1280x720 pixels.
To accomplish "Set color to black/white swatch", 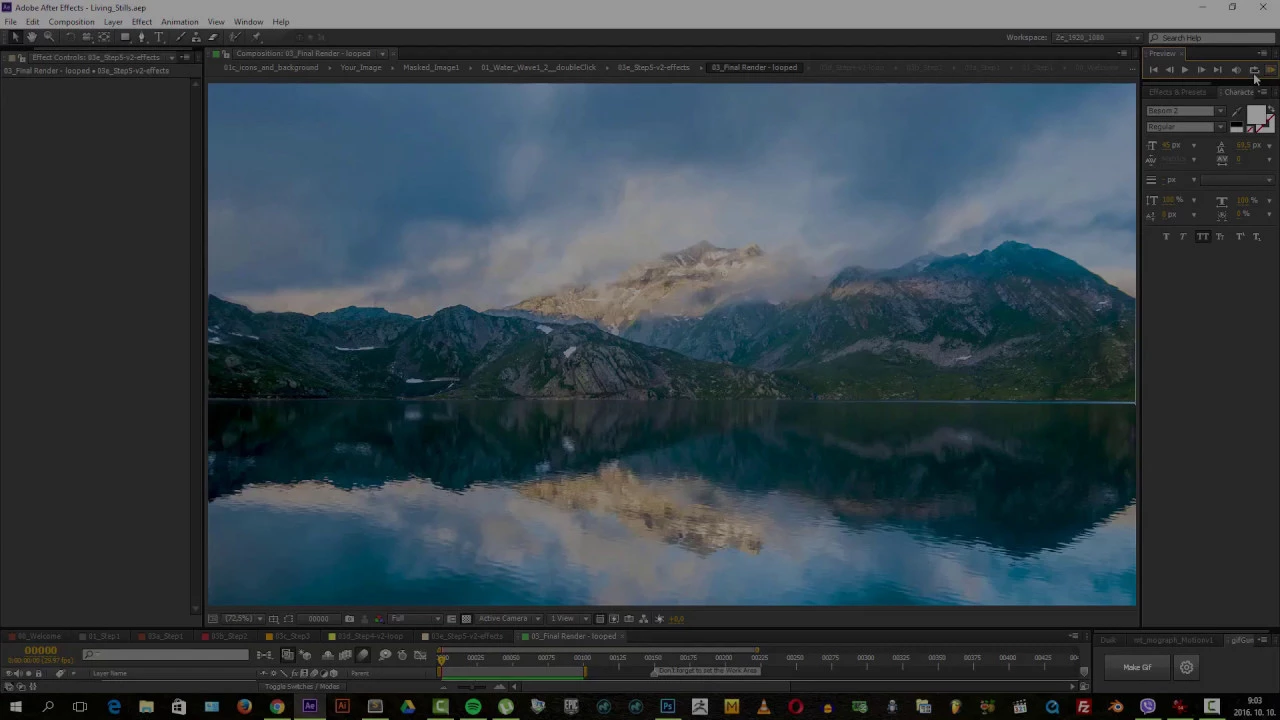I will coord(1236,126).
